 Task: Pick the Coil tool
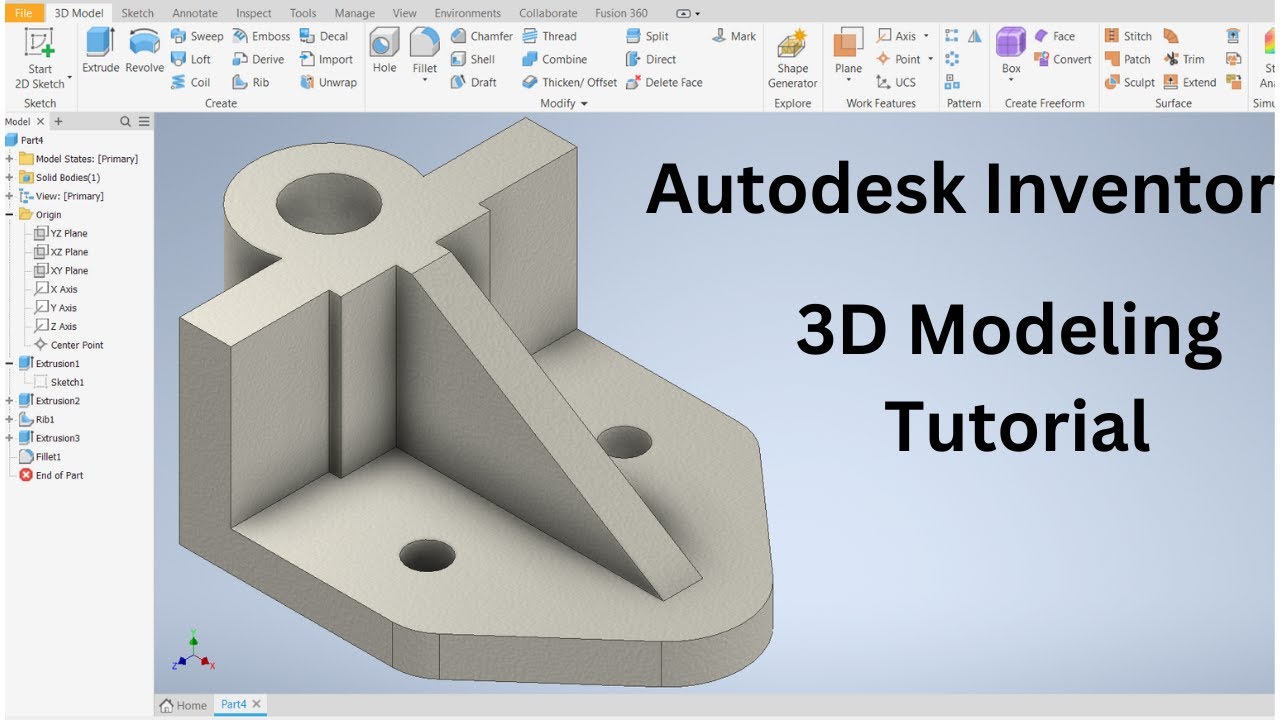pos(191,82)
